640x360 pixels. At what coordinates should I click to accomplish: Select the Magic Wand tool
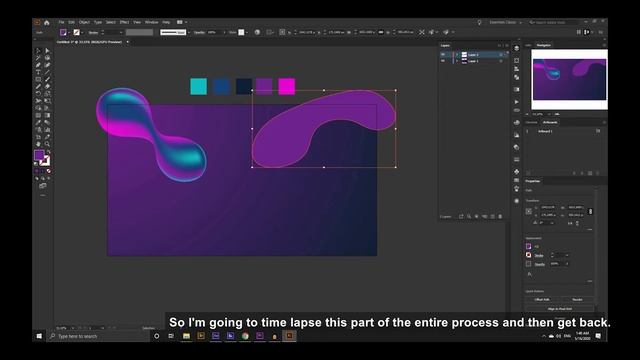coord(38,58)
